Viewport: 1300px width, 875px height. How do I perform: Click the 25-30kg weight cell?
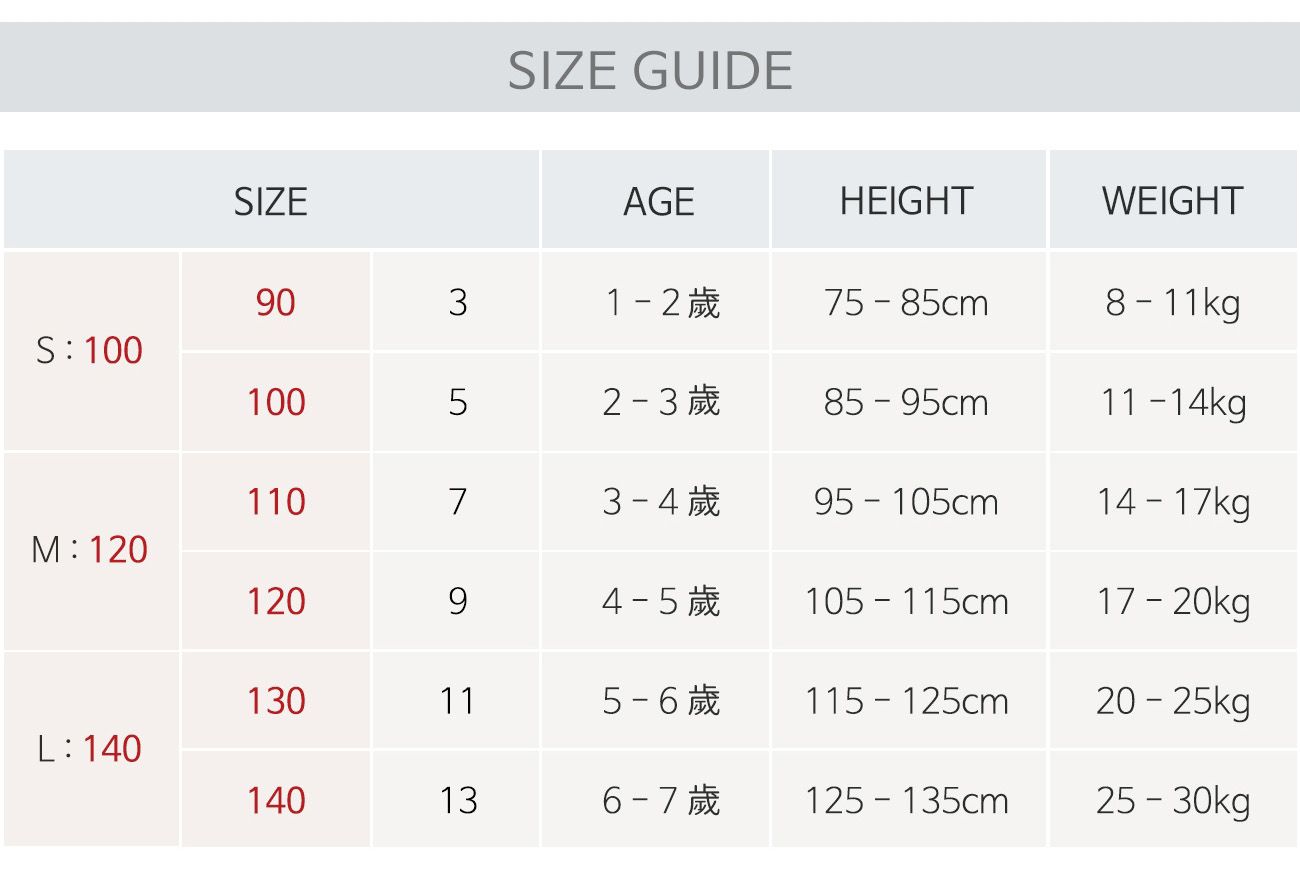1172,800
